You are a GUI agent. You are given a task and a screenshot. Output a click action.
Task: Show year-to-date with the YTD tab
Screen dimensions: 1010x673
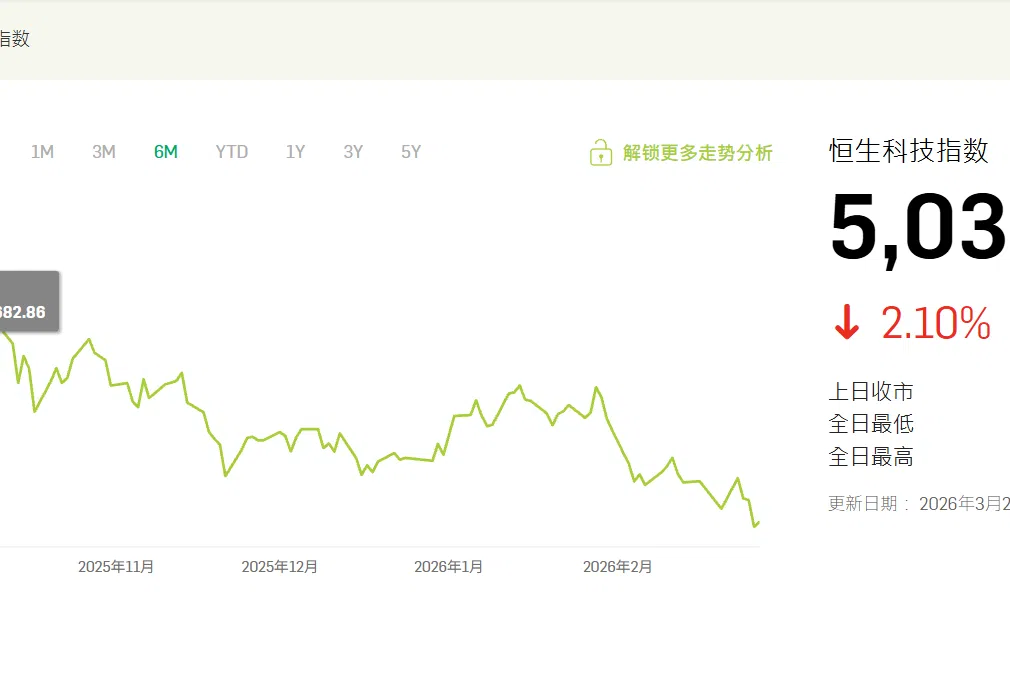coord(232,152)
